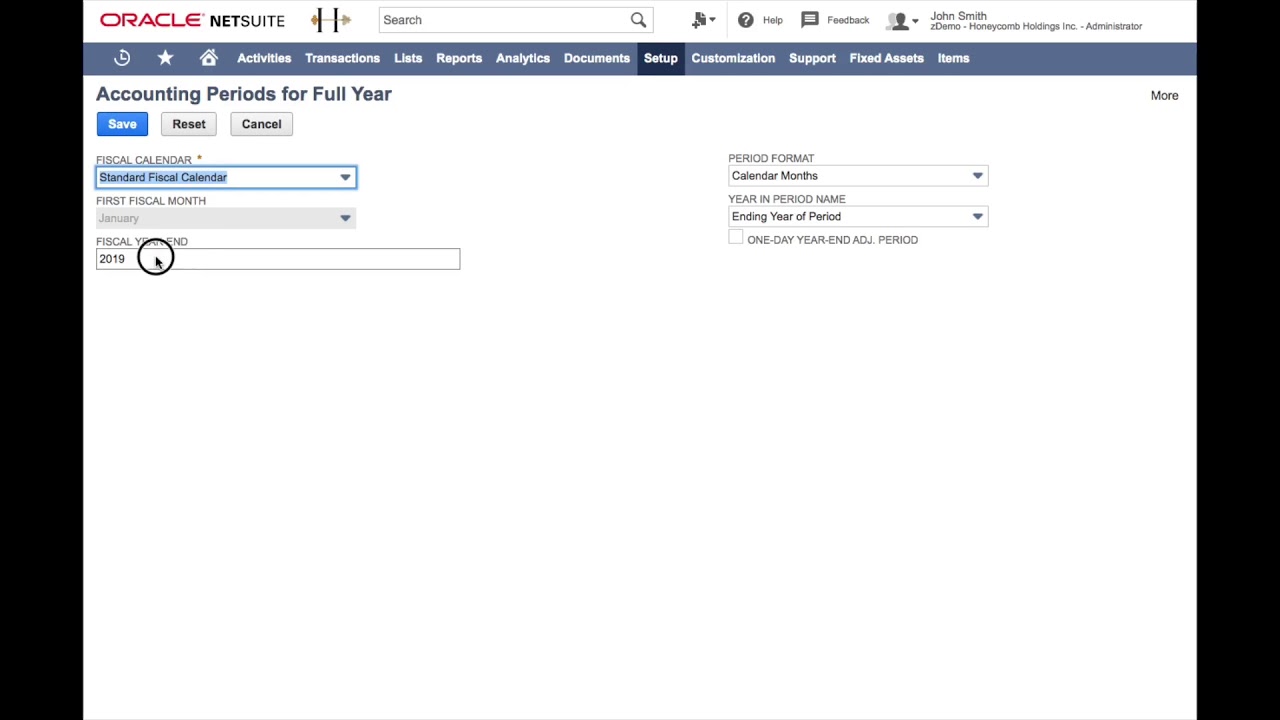This screenshot has width=1280, height=720.
Task: Click the Save button
Action: (122, 124)
